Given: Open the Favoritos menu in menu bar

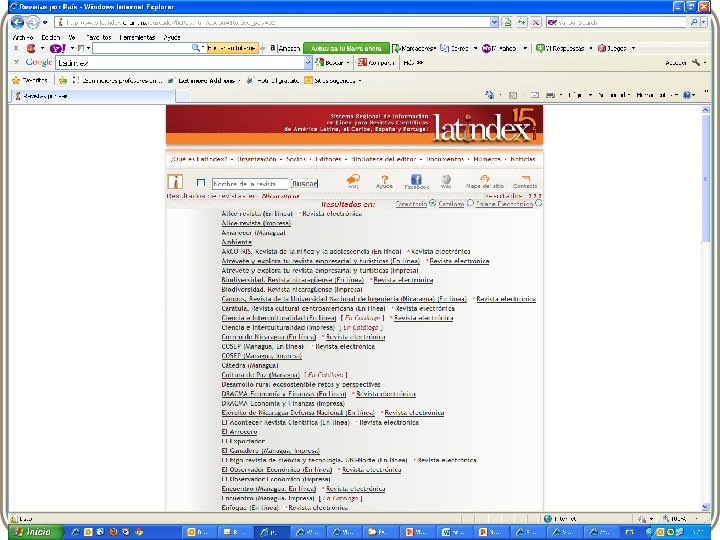Looking at the screenshot, I should pyautogui.click(x=99, y=37).
